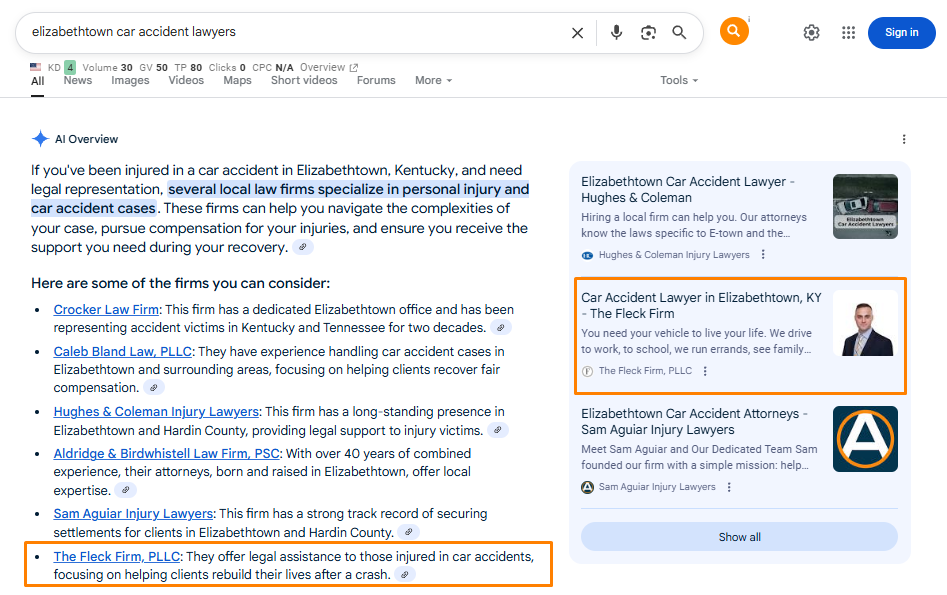The image size is (947, 595).
Task: Open The Fleck Firm, PLLC link
Action: point(117,556)
